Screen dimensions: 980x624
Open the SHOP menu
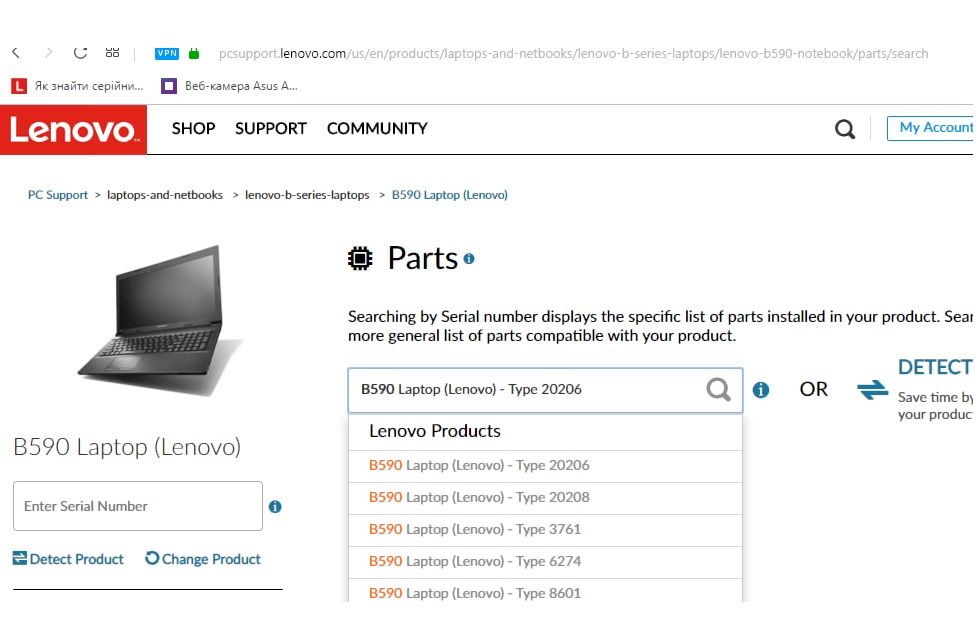tap(194, 128)
